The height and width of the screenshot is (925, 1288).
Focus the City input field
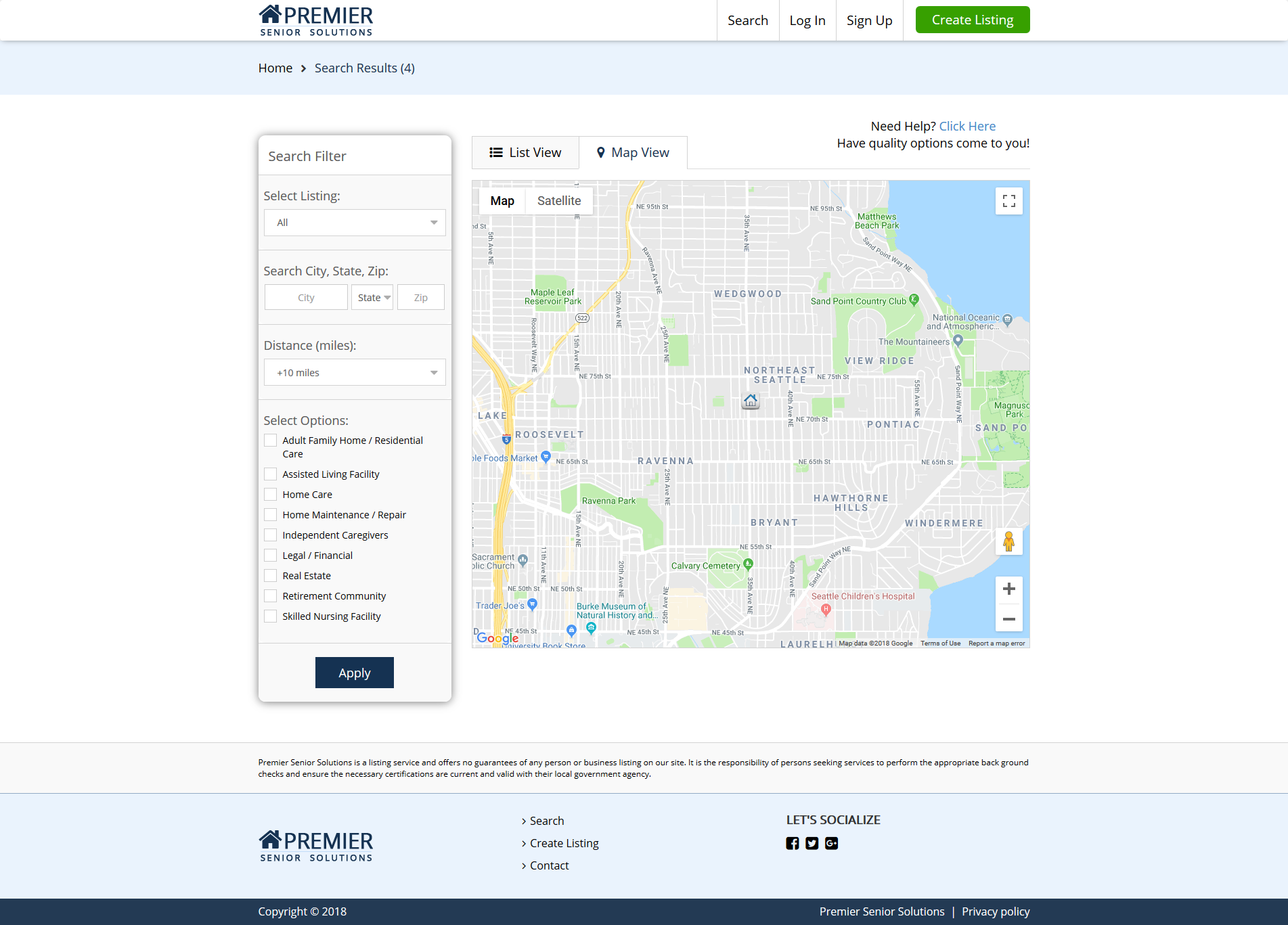(x=306, y=297)
